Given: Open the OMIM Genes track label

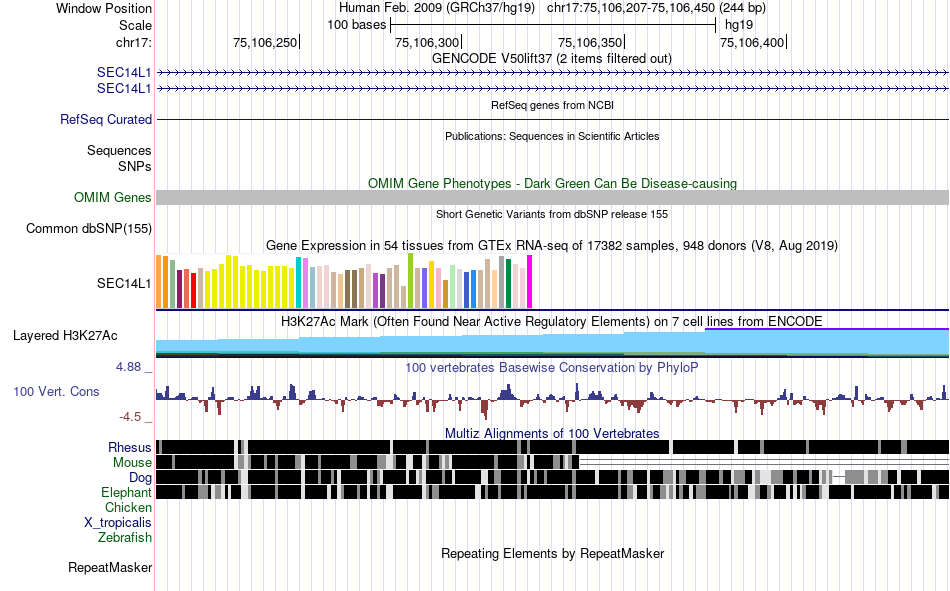Looking at the screenshot, I should [112, 198].
